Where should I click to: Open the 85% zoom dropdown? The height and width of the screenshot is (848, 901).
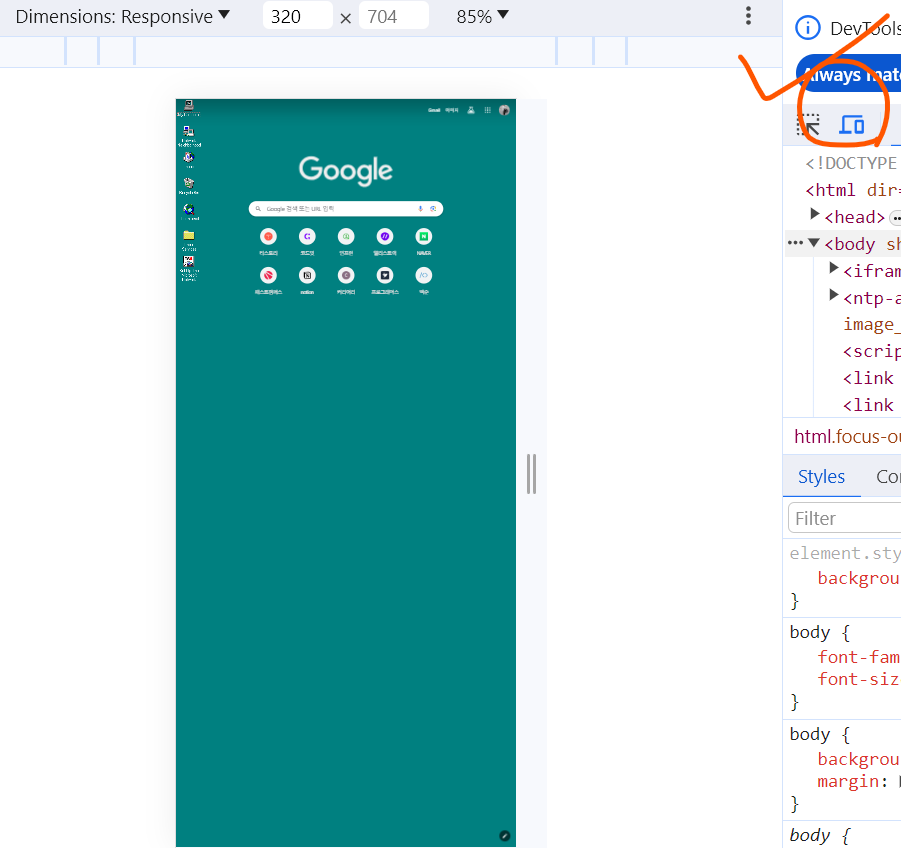483,17
